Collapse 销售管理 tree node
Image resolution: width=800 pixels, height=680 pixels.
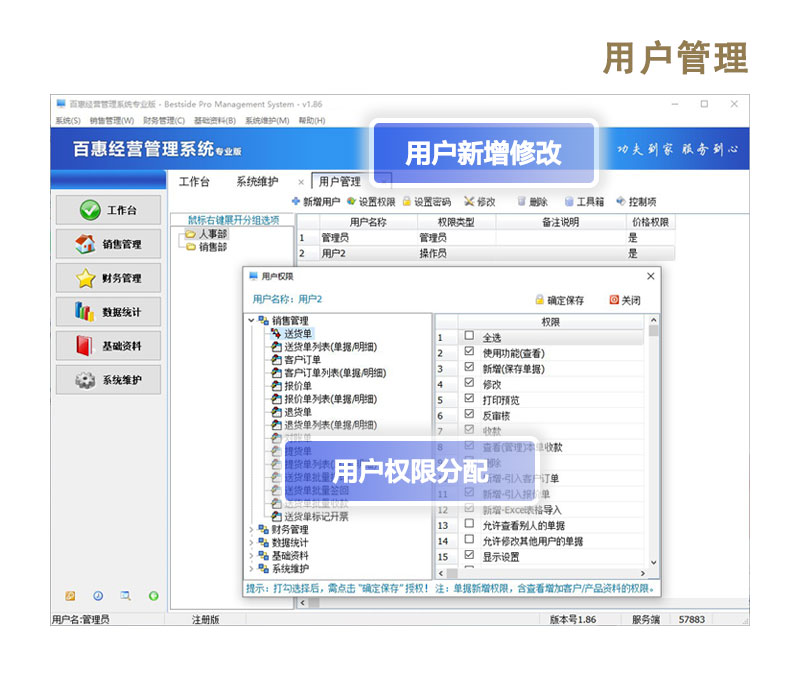click(251, 320)
